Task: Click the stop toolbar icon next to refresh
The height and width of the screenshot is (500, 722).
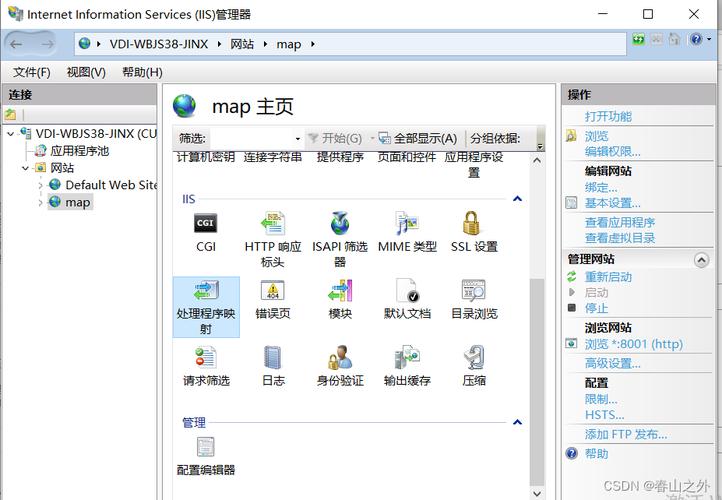Action: 657,40
